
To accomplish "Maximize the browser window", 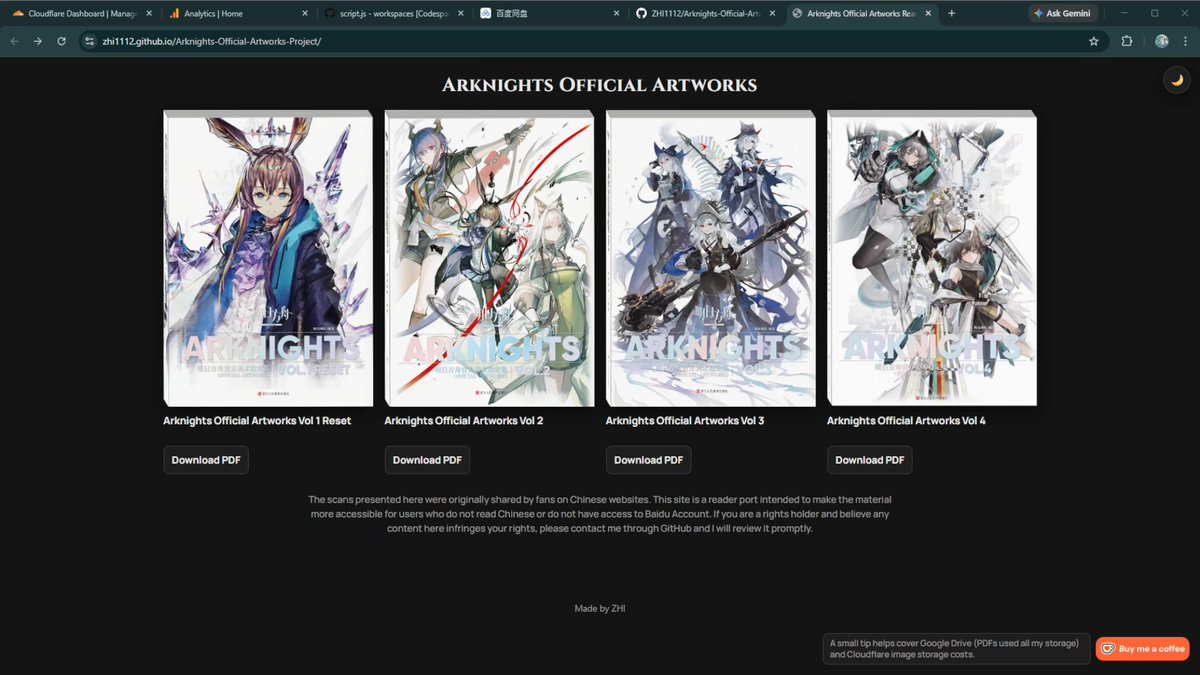I will (x=1154, y=14).
